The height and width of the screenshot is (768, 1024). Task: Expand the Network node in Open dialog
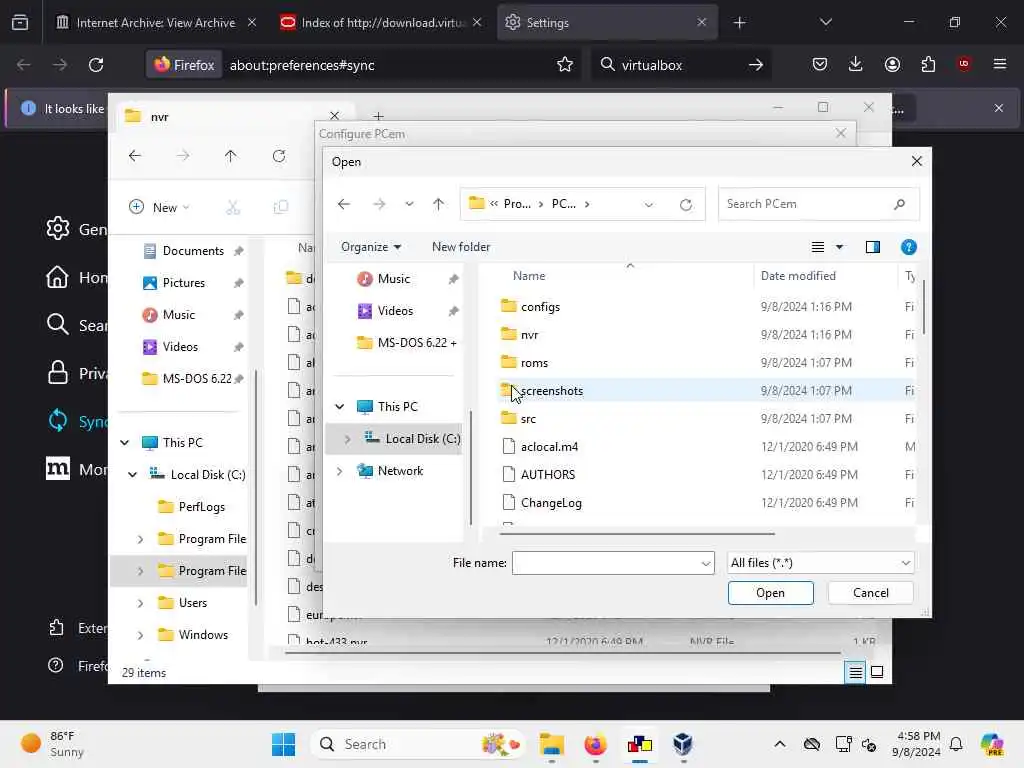[340, 471]
